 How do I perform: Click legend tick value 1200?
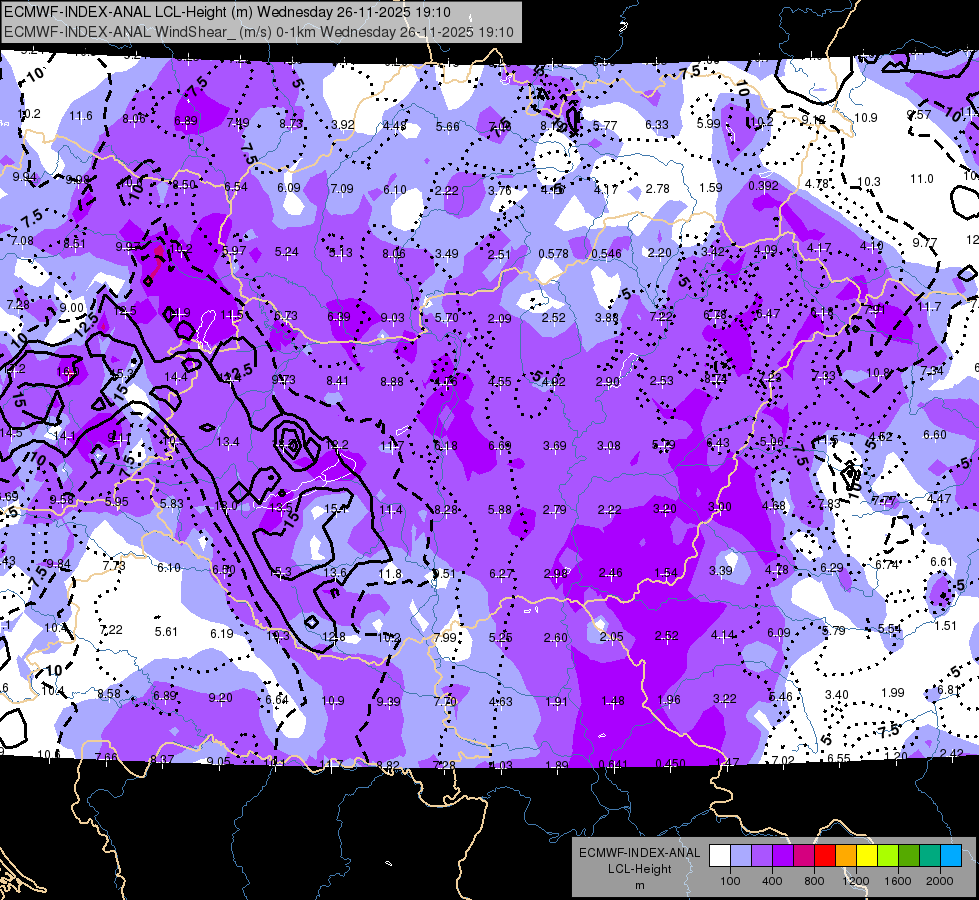856,881
